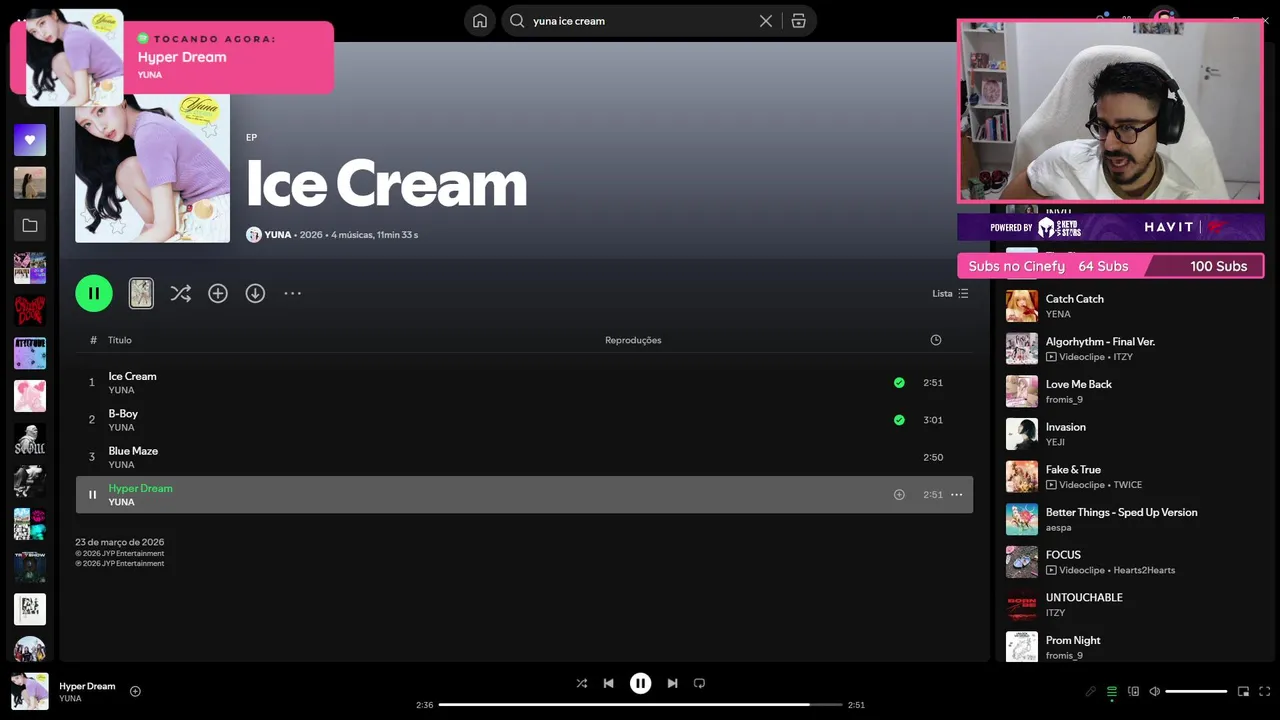The height and width of the screenshot is (720, 1280).
Task: Adjust the volume slider
Action: [x=1196, y=691]
